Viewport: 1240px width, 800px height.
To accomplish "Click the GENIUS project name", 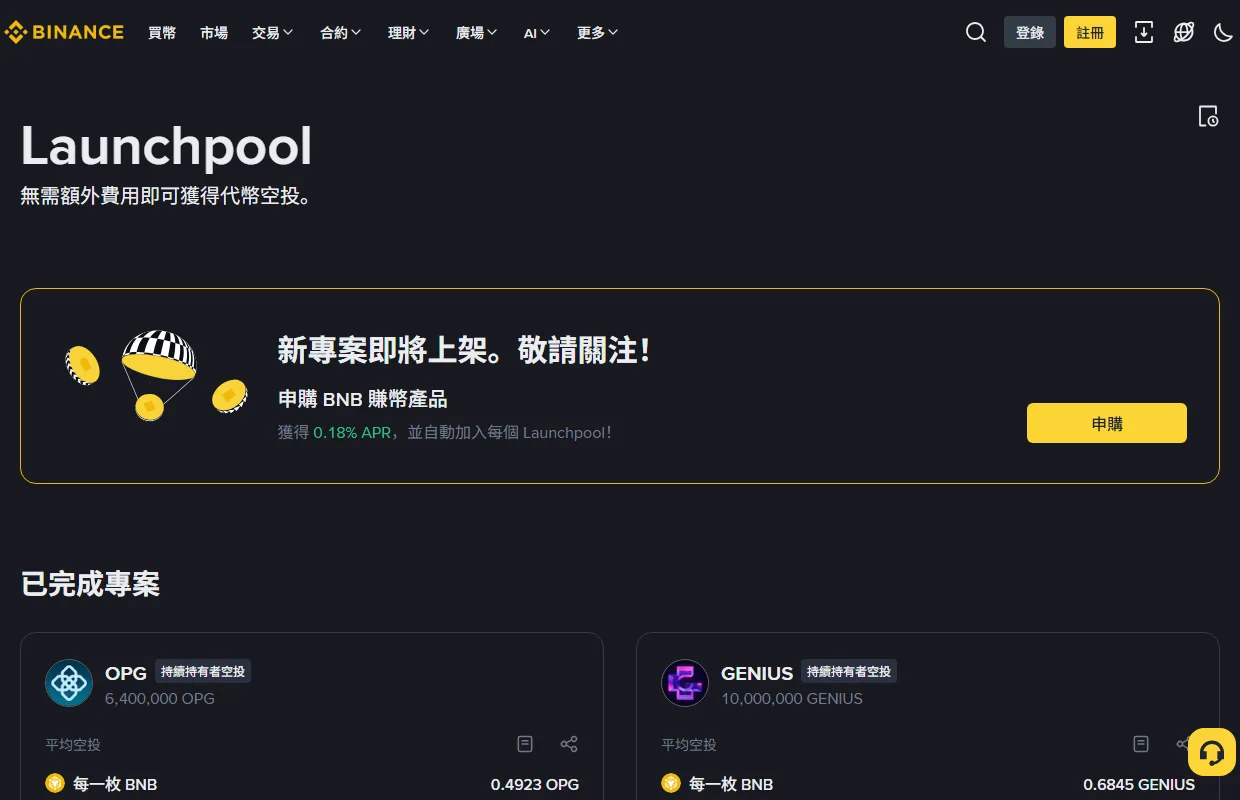I will click(x=757, y=673).
